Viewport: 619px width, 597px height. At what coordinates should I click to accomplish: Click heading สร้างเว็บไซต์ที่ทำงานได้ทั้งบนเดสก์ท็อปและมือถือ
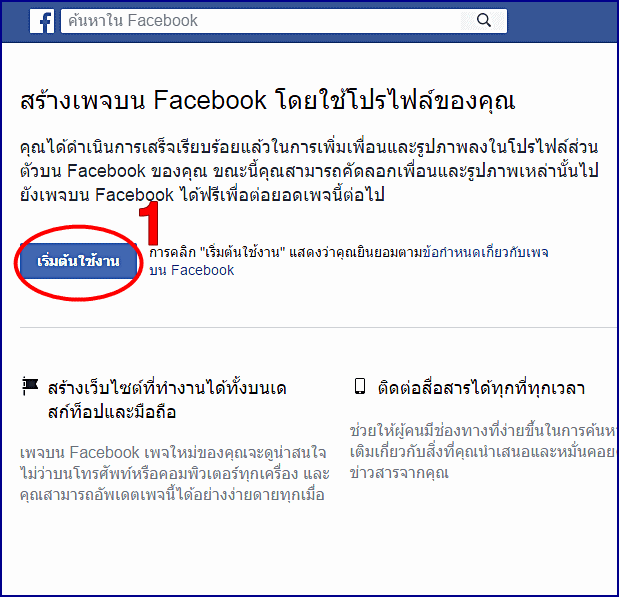point(167,400)
